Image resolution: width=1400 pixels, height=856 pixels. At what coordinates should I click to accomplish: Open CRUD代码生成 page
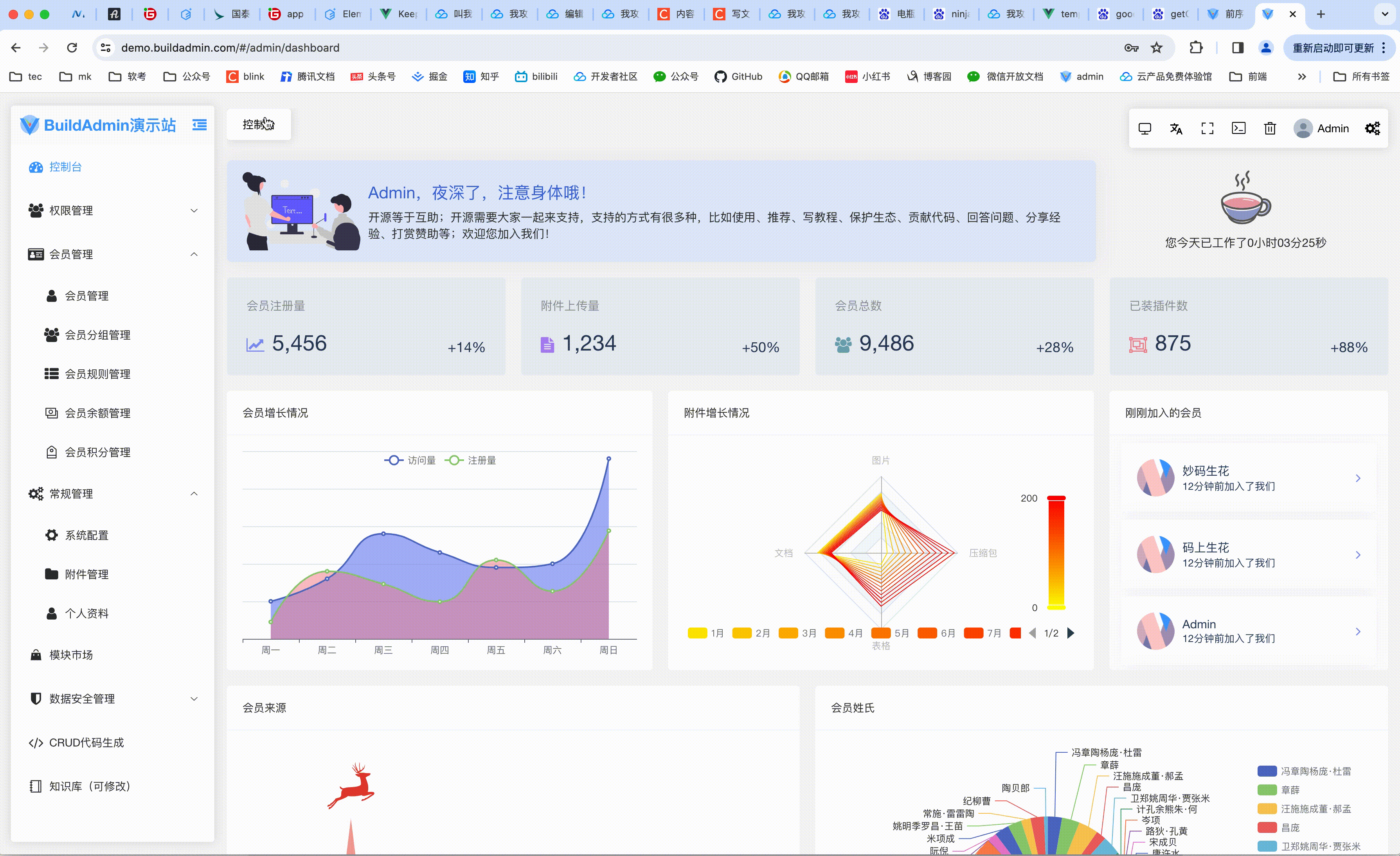point(86,743)
